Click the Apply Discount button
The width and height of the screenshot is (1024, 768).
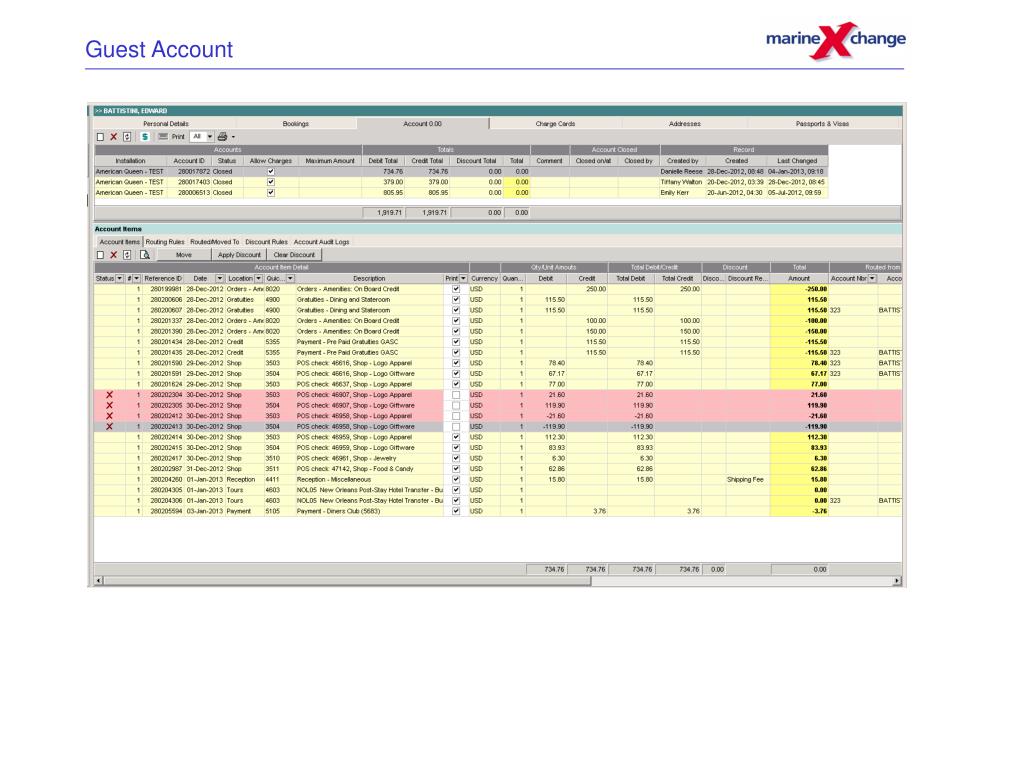click(239, 255)
